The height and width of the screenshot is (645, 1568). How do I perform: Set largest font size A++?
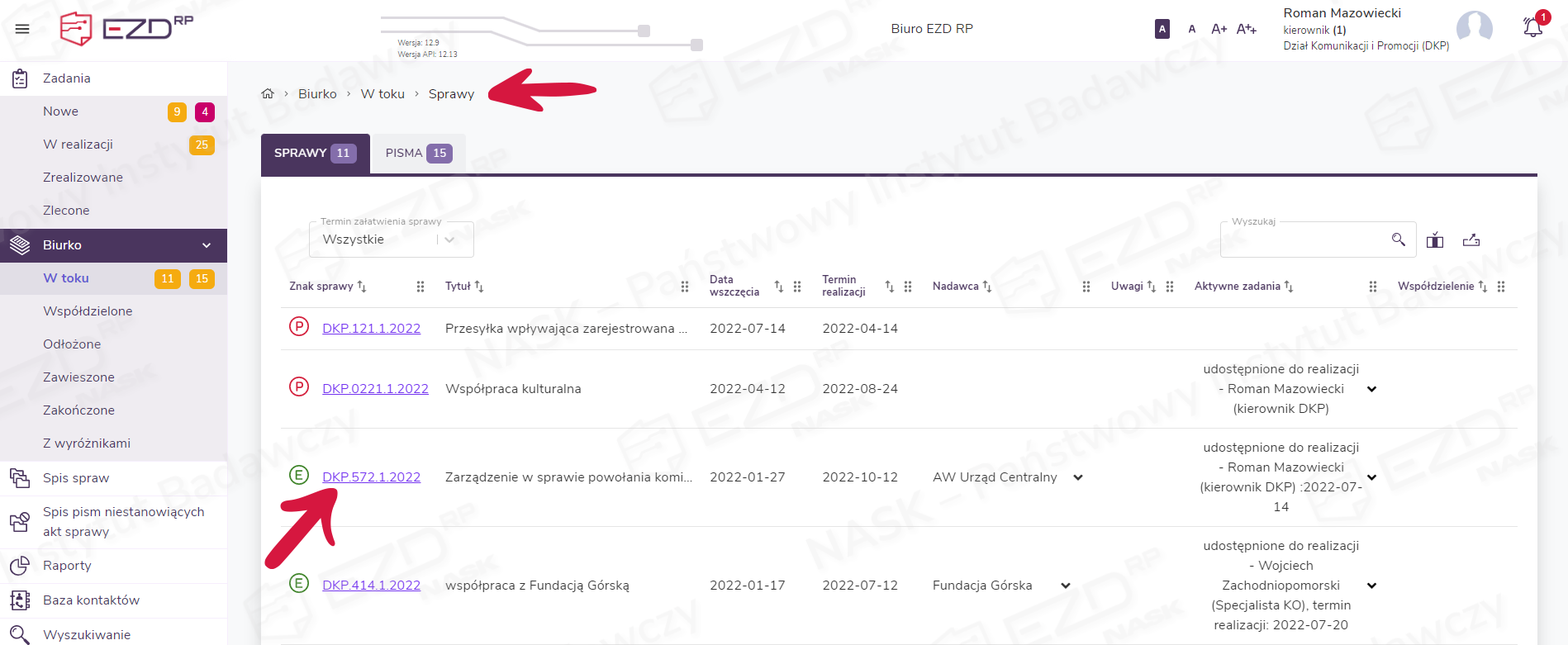click(1246, 29)
